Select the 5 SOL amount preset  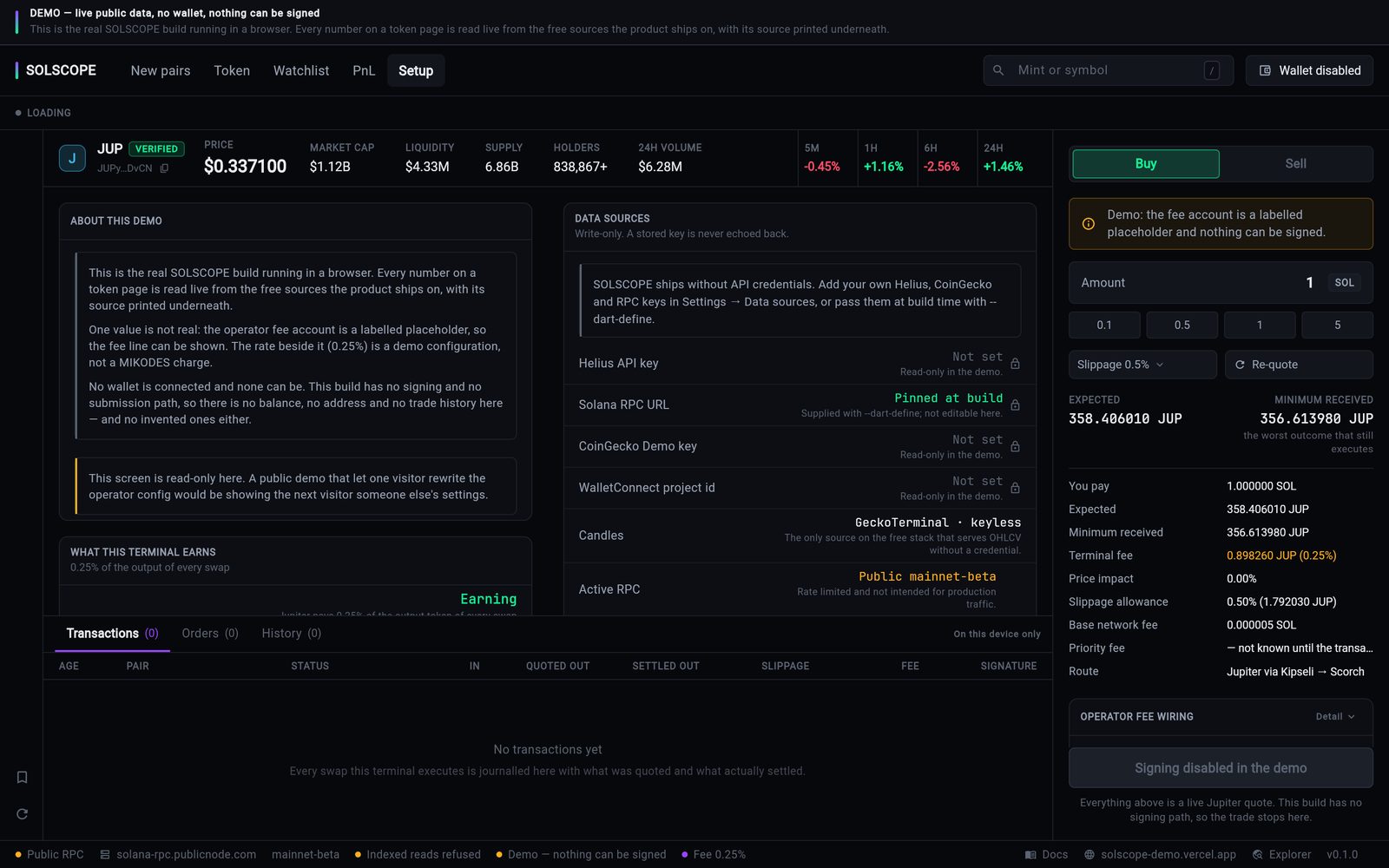1338,325
